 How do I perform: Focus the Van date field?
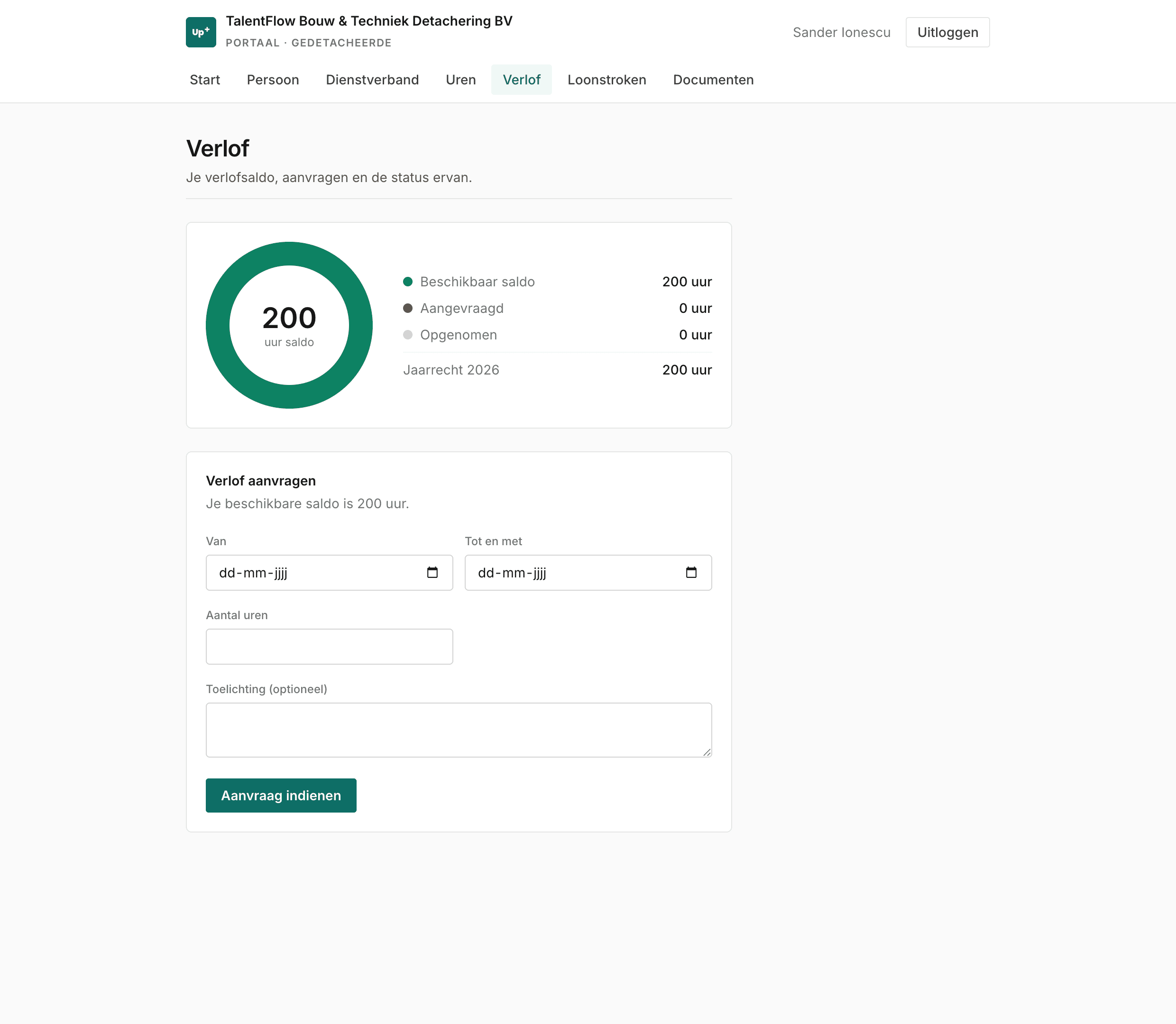coord(329,573)
